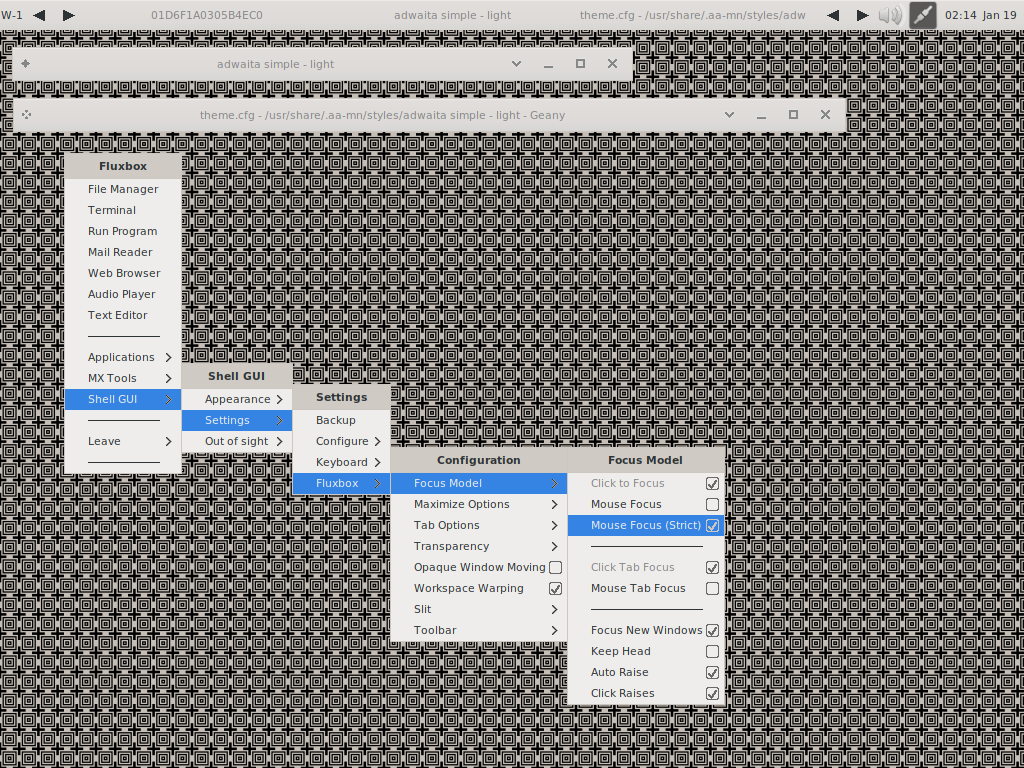Image resolution: width=1024 pixels, height=768 pixels.
Task: Enable Opaque Window Moving checkbox
Action: (x=555, y=568)
